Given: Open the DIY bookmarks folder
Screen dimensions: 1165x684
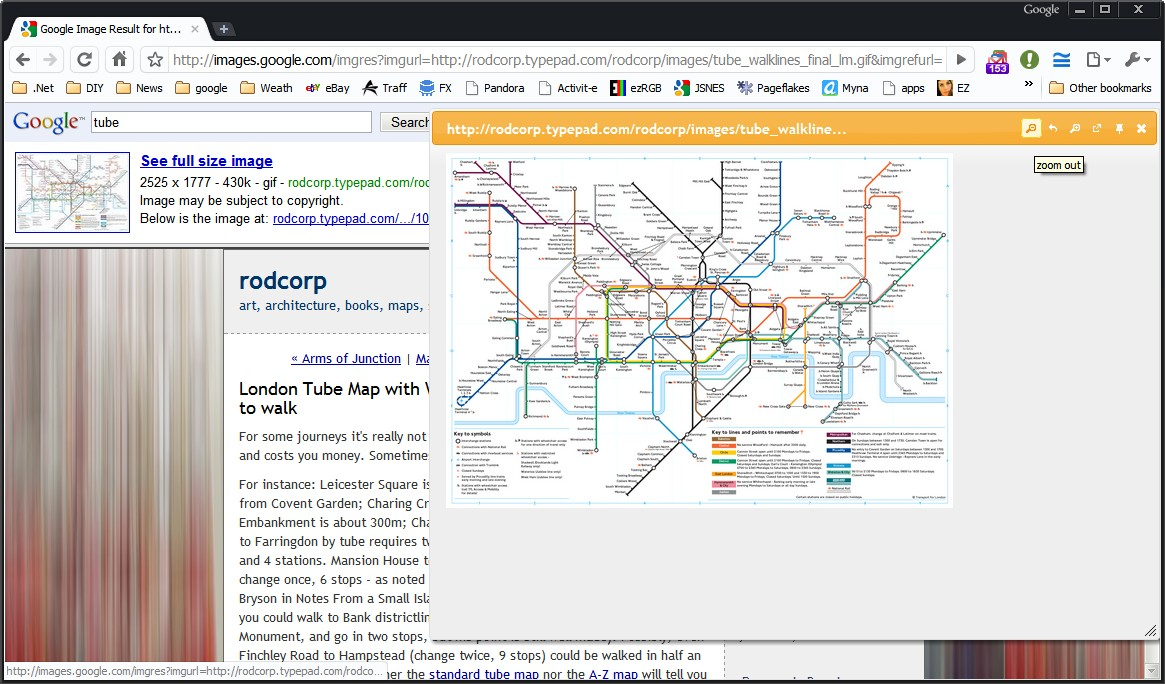Looking at the screenshot, I should (85, 88).
